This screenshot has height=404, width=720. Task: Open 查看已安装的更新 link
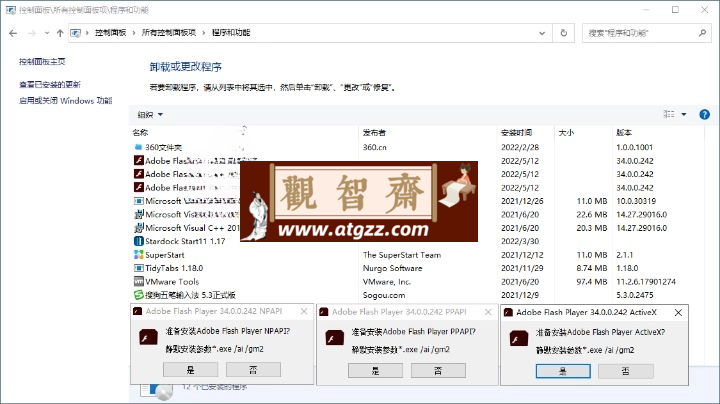click(x=50, y=84)
